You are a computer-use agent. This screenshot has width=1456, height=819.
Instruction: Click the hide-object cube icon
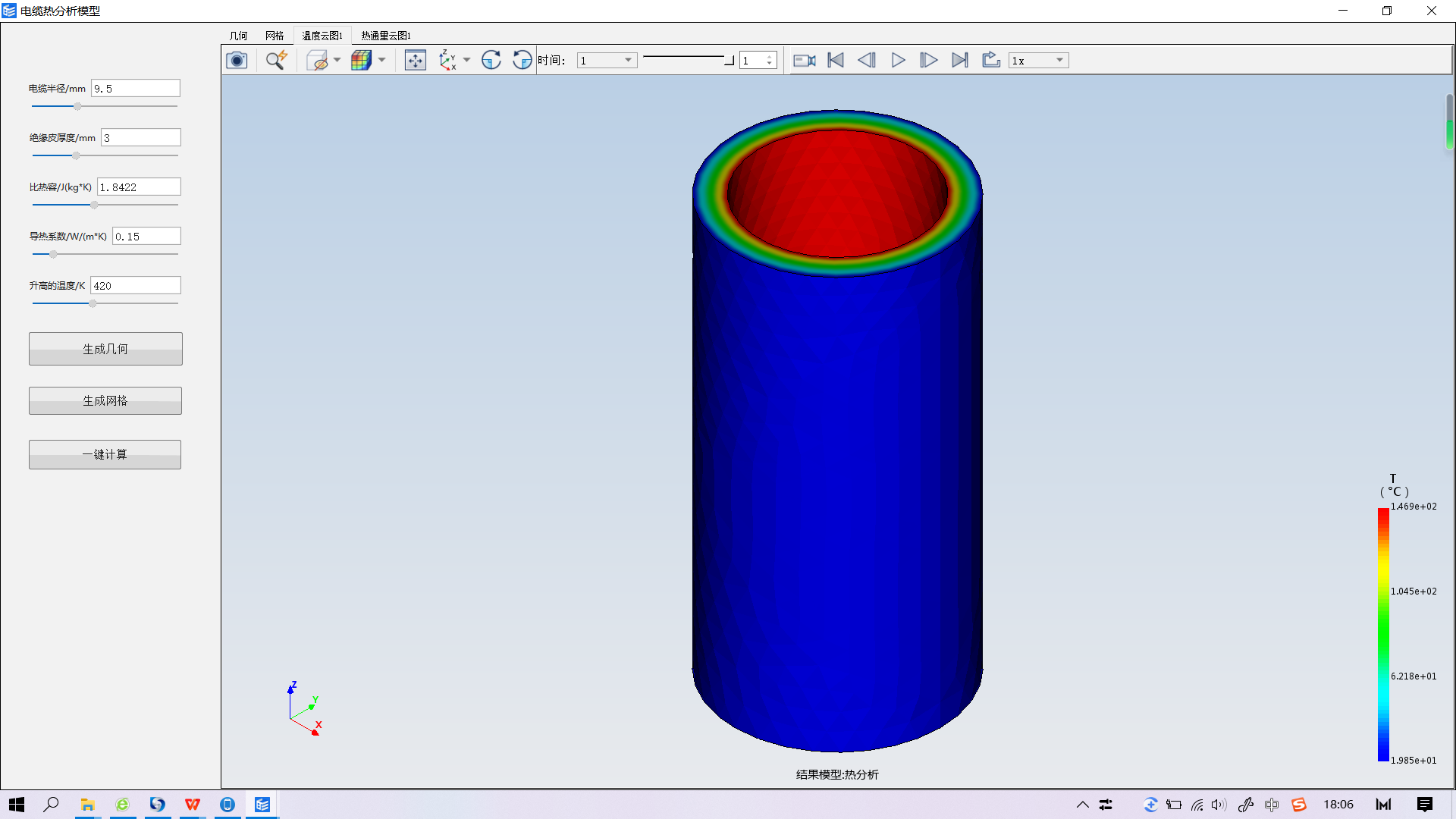coord(317,60)
